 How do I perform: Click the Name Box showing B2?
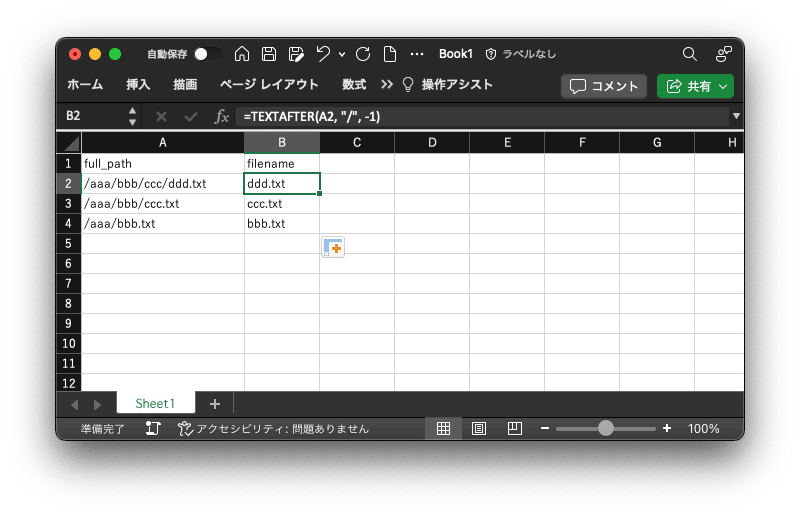point(94,116)
